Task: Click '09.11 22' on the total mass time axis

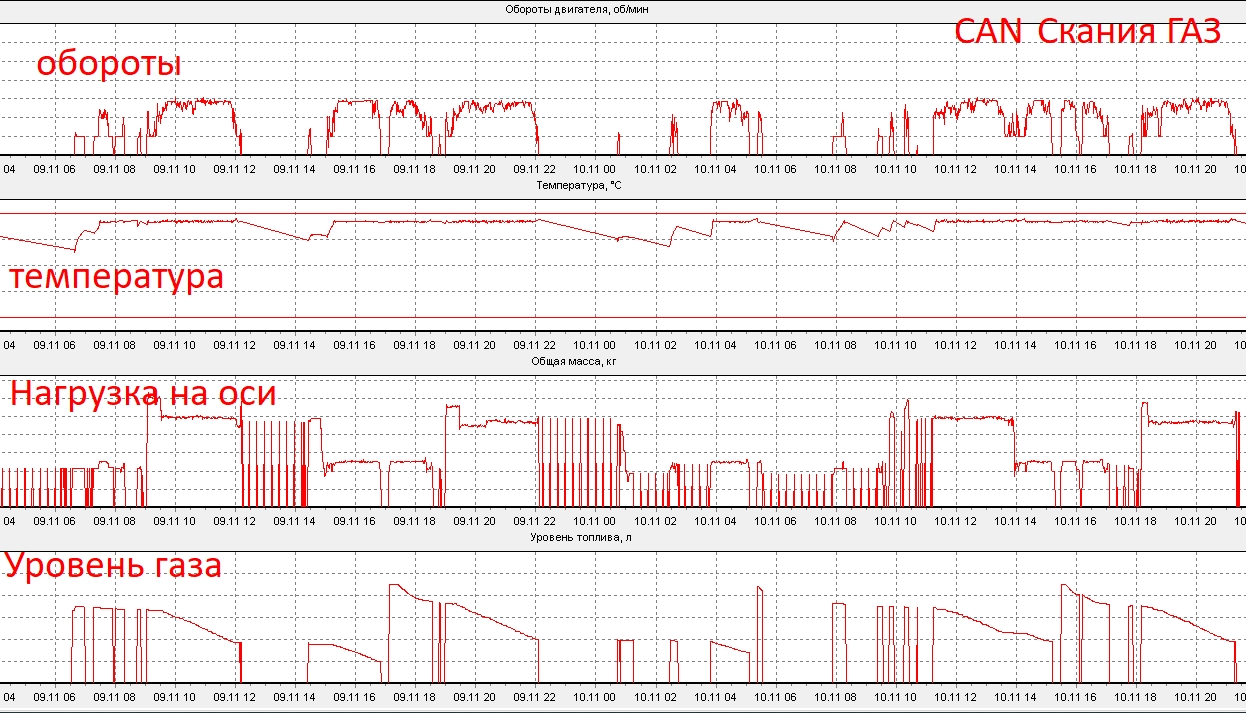Action: click(534, 521)
